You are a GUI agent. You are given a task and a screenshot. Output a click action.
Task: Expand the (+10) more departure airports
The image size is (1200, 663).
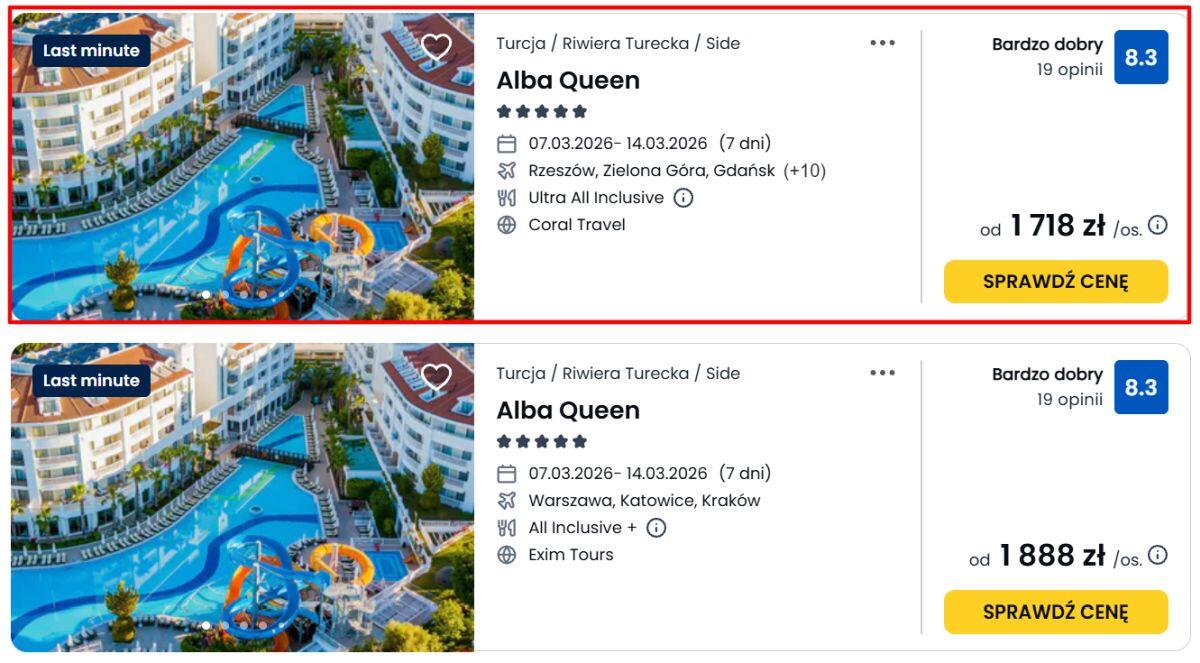coord(804,171)
